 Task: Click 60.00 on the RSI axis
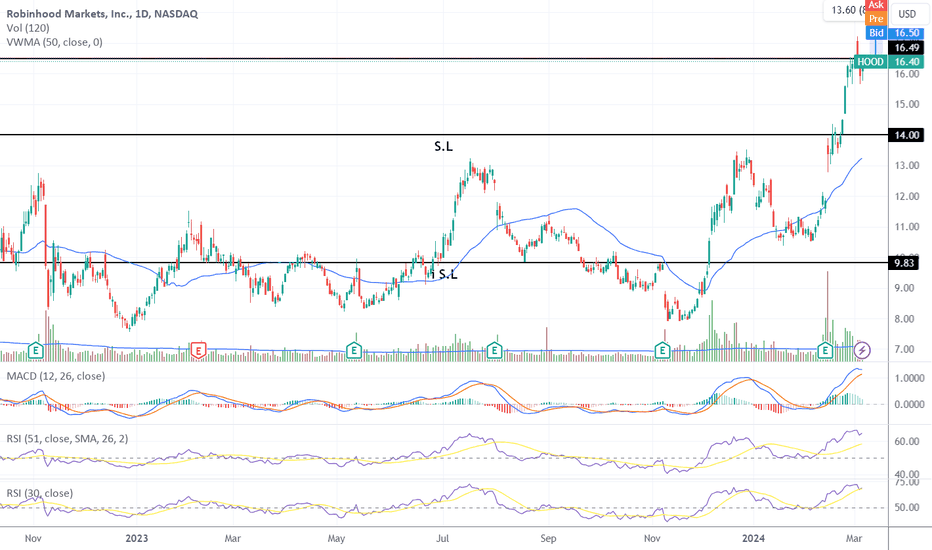click(907, 442)
